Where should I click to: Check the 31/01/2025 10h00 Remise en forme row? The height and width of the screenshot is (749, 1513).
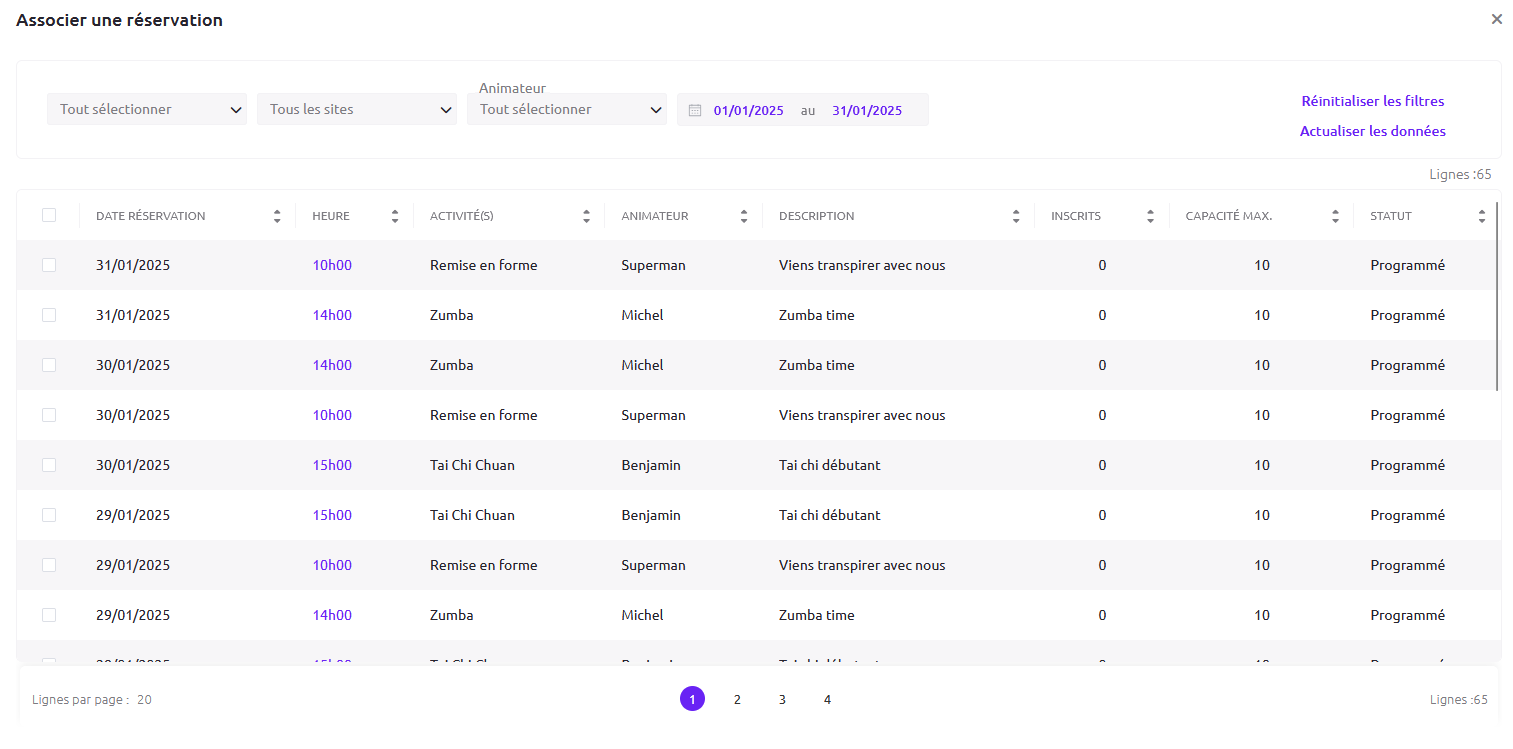pyautogui.click(x=49, y=265)
